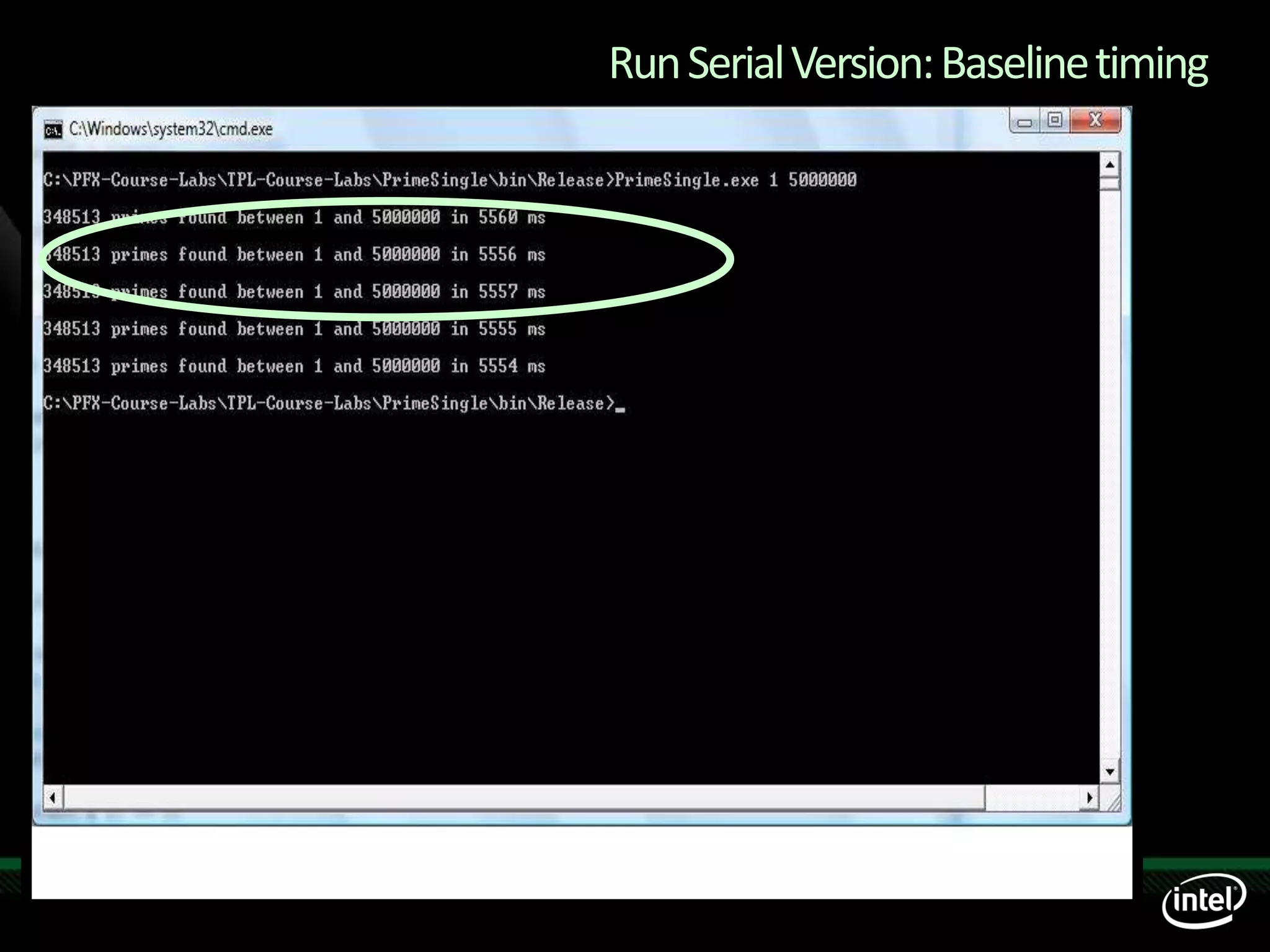Click the horizontal scrollbar right arrow
Screen dimensions: 1270x952
[x=1090, y=798]
